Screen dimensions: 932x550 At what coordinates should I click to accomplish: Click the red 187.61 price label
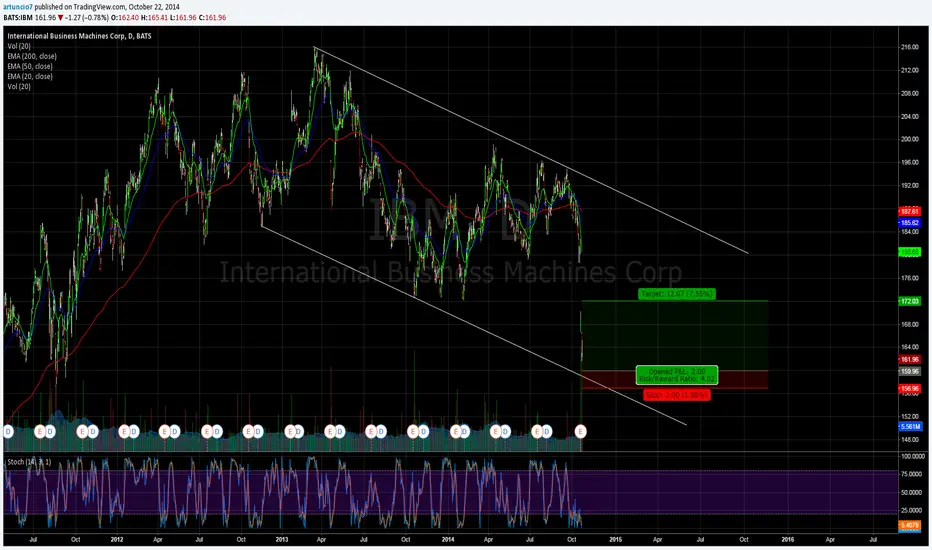tap(909, 212)
